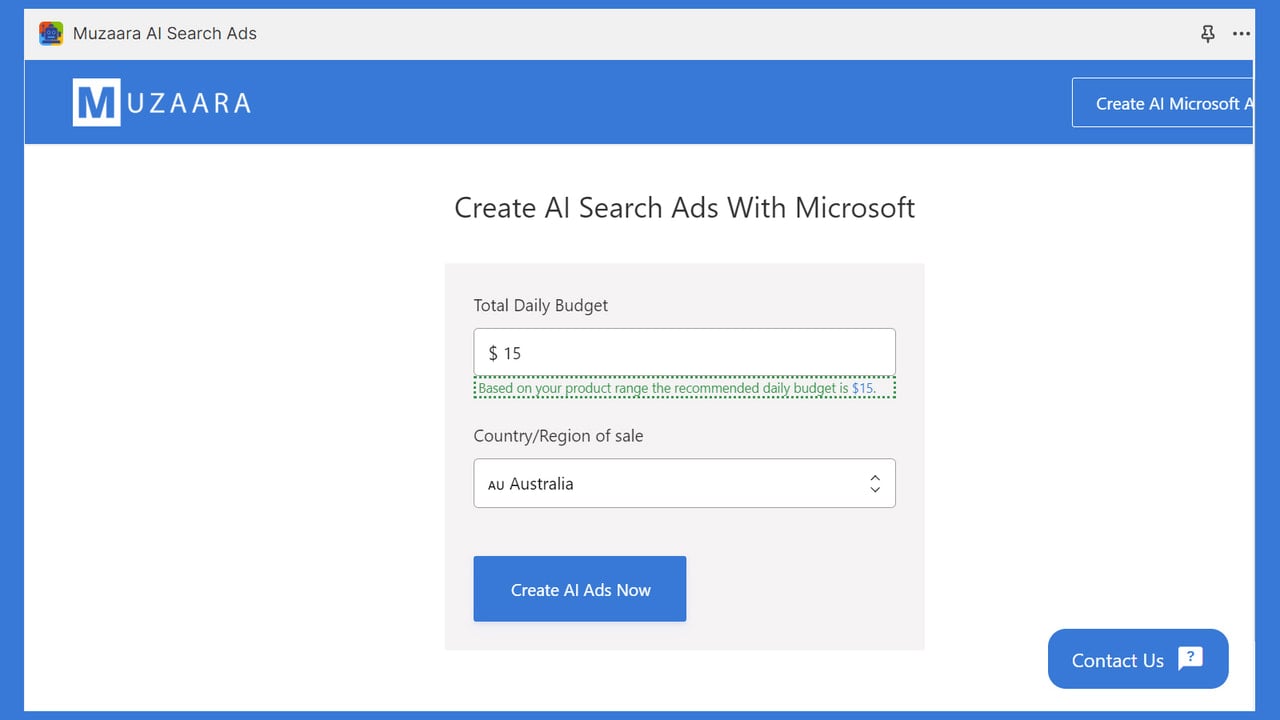Click the Total Daily Budget label
Viewport: 1280px width, 720px height.
pos(541,305)
